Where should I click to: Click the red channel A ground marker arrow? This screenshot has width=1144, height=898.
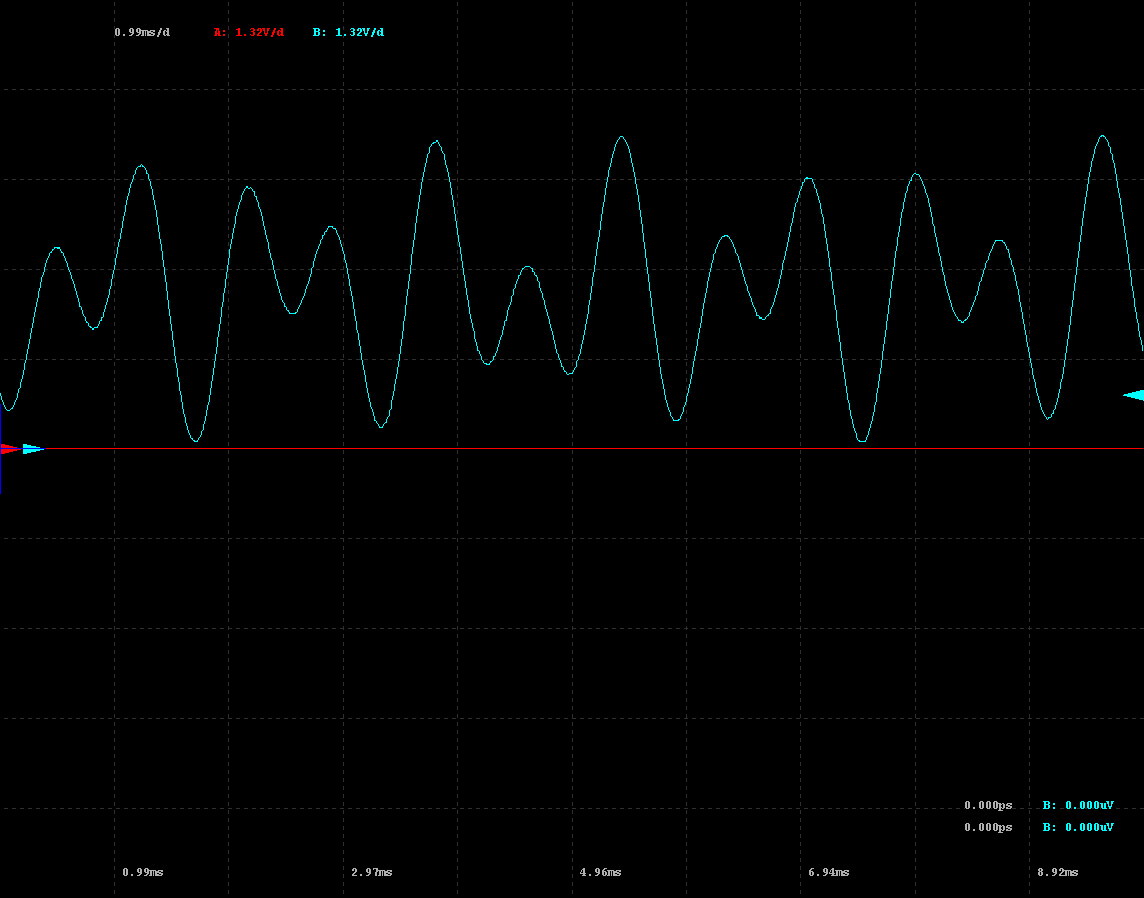[9, 449]
